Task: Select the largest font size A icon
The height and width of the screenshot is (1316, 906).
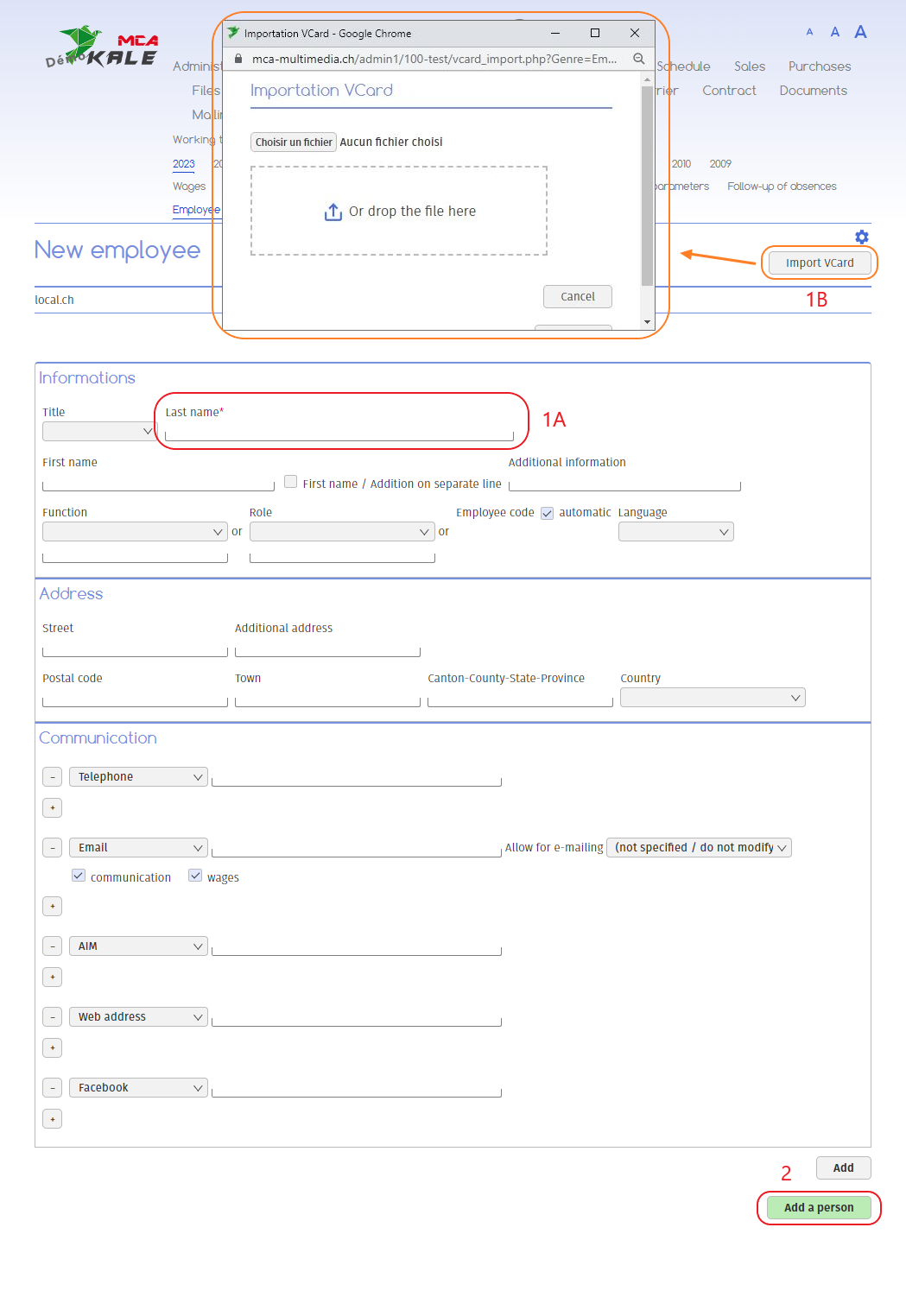Action: (860, 32)
